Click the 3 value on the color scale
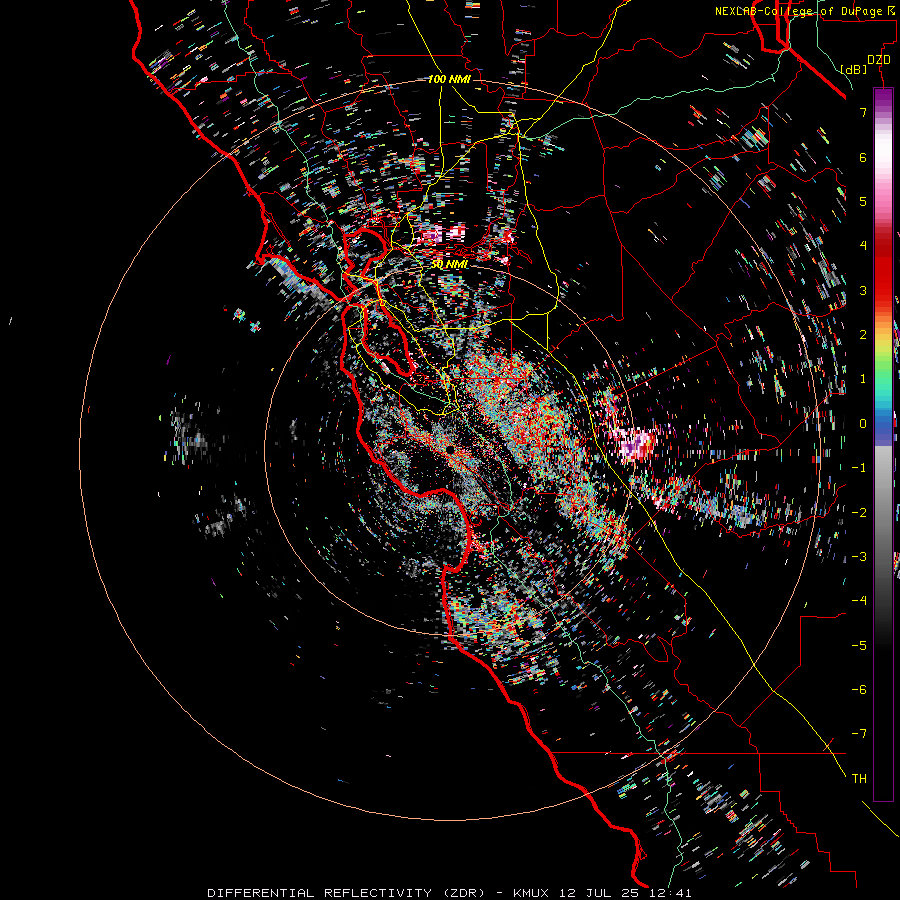 point(863,290)
